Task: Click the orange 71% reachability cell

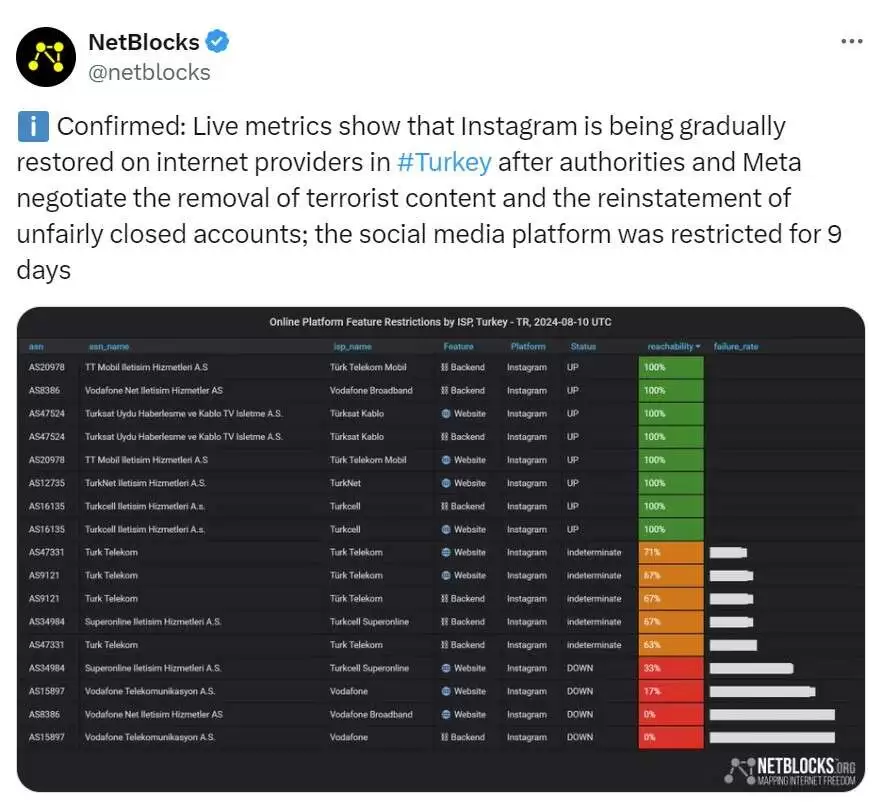Action: pos(671,552)
